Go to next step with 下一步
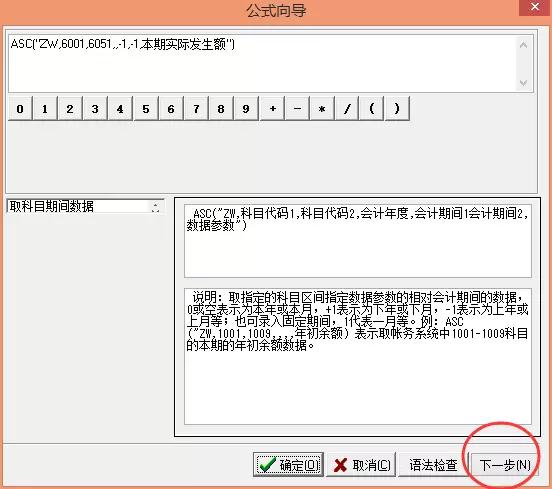 [504, 465]
